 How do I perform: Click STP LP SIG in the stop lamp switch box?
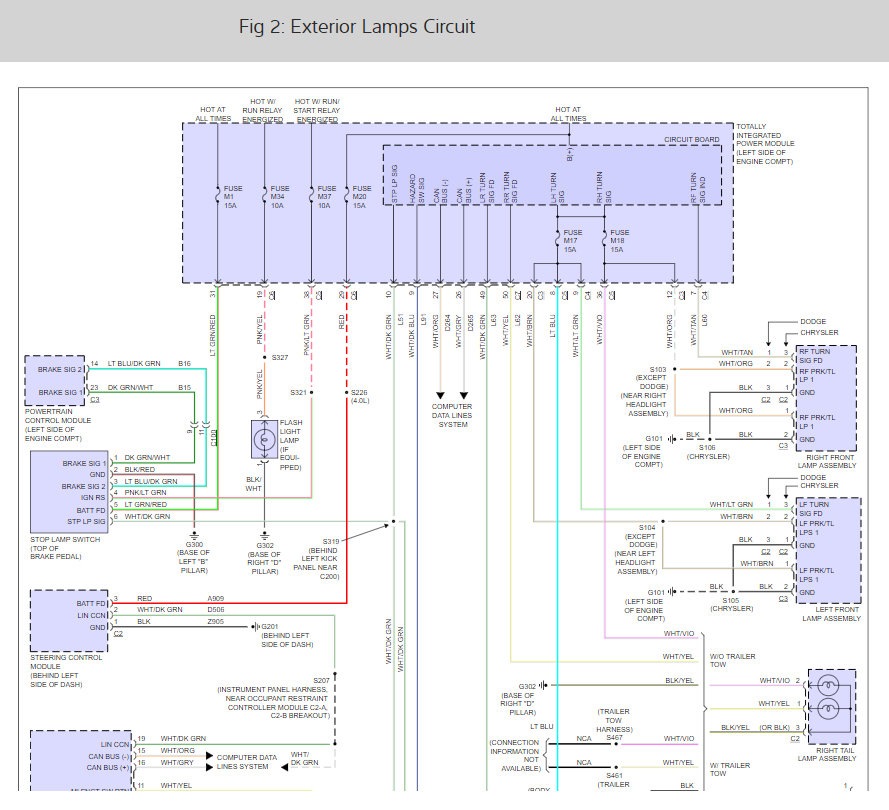coord(86,521)
